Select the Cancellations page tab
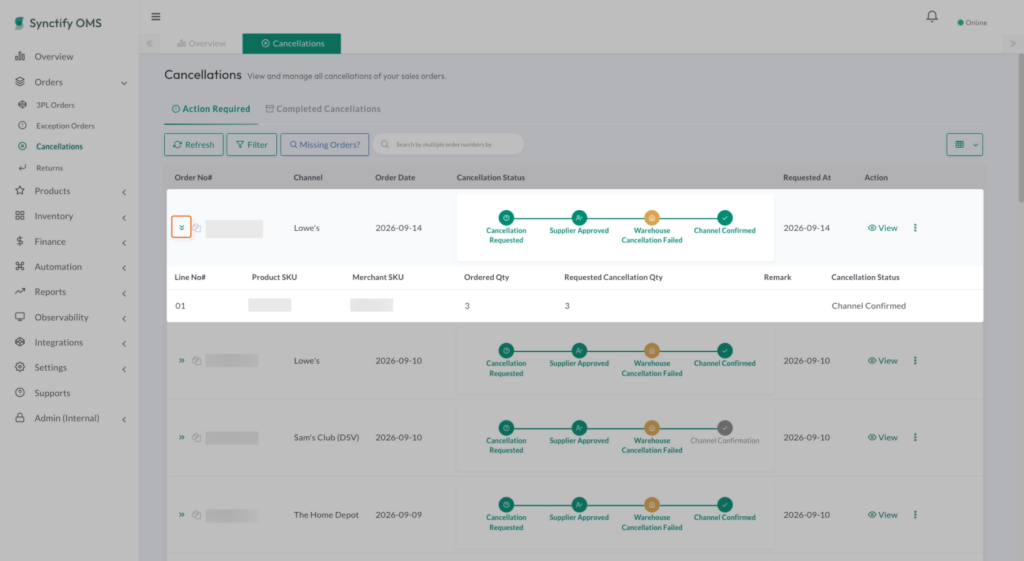 point(291,44)
